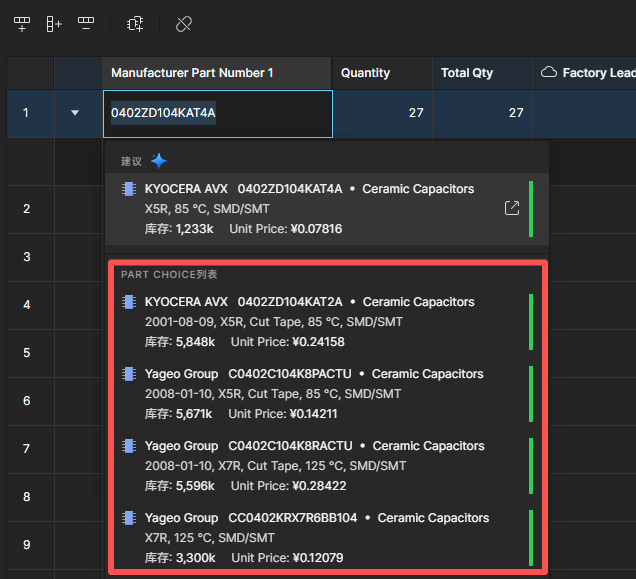Click '2001-08-09, X5R, Cut Tape' description line
Image resolution: width=636 pixels, height=579 pixels.
274,322
